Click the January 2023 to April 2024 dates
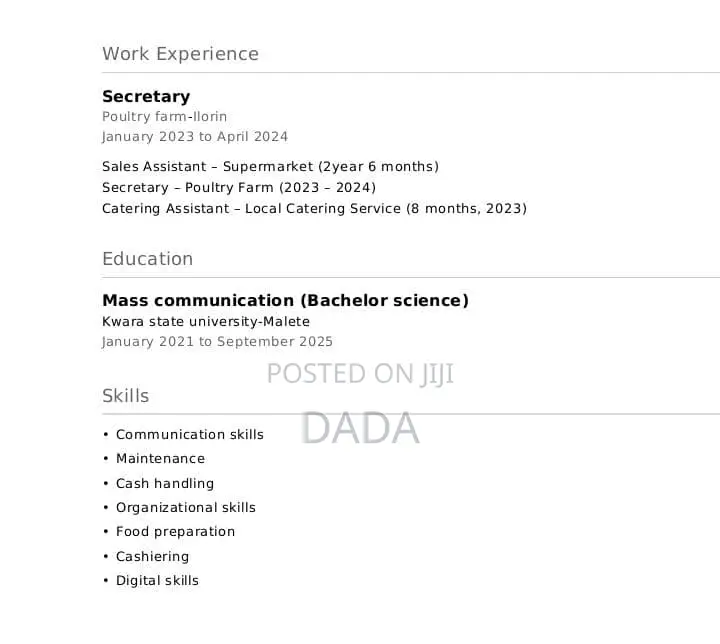This screenshot has height=644, width=720. tap(195, 137)
